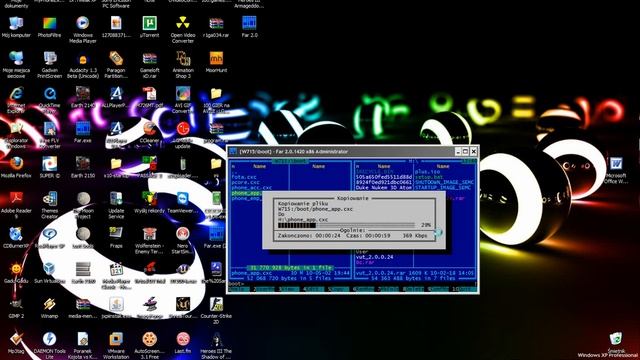
Task: Open the Nero StartSmart desktop icon
Action: pos(182,240)
